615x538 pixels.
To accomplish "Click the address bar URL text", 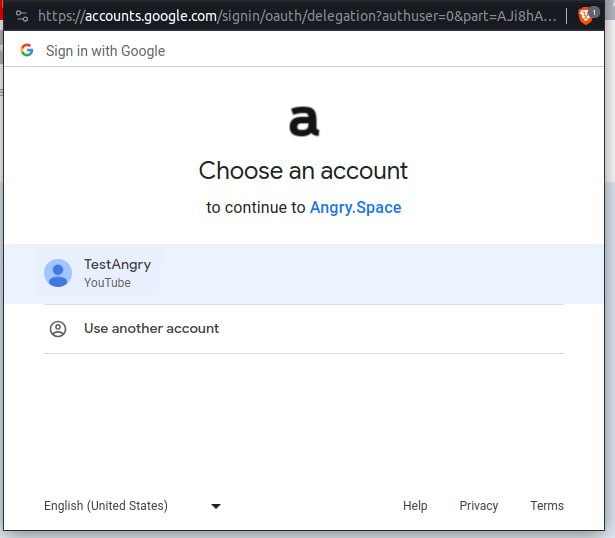I will tap(297, 16).
